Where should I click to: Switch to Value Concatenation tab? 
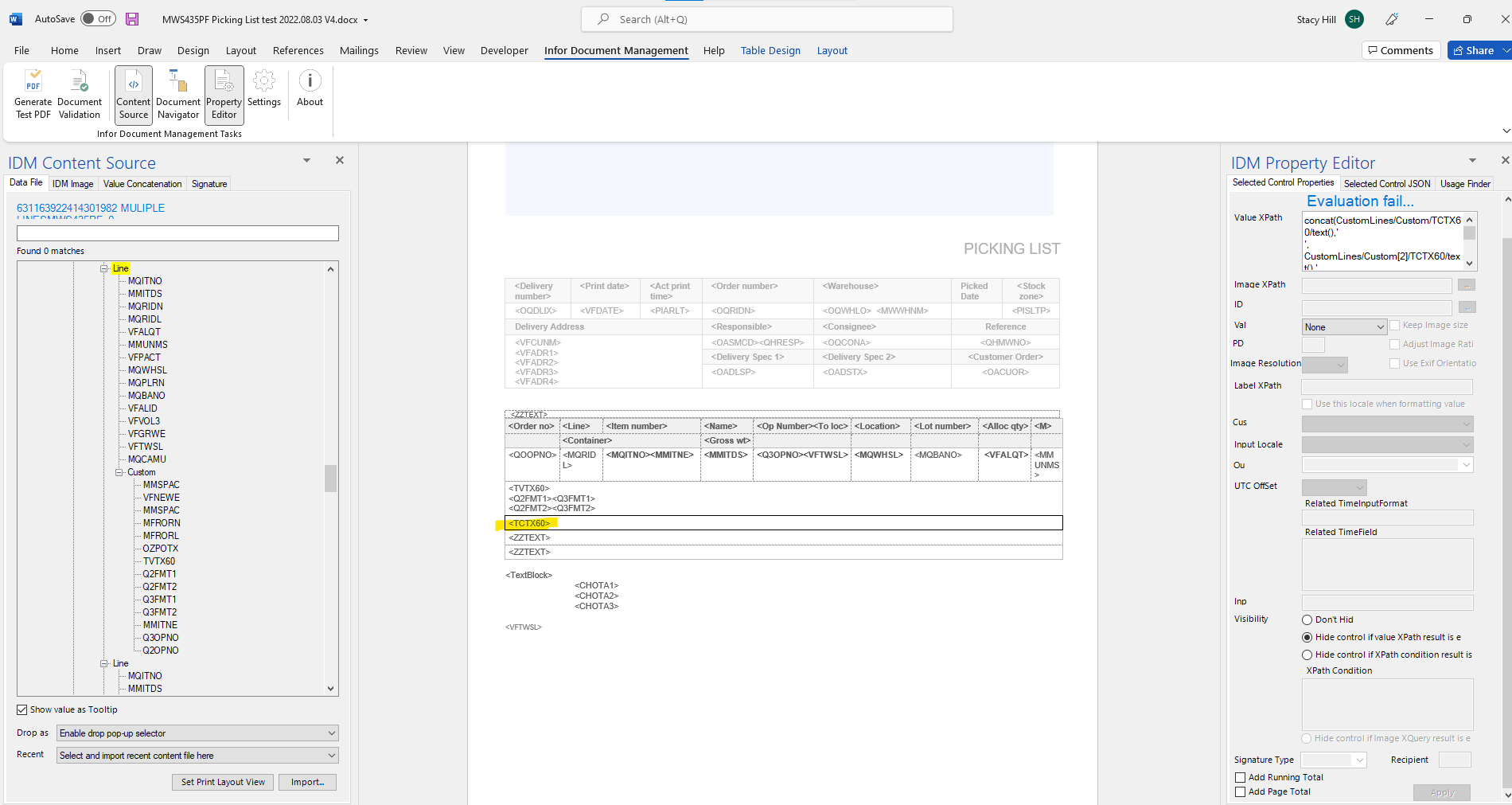click(142, 184)
